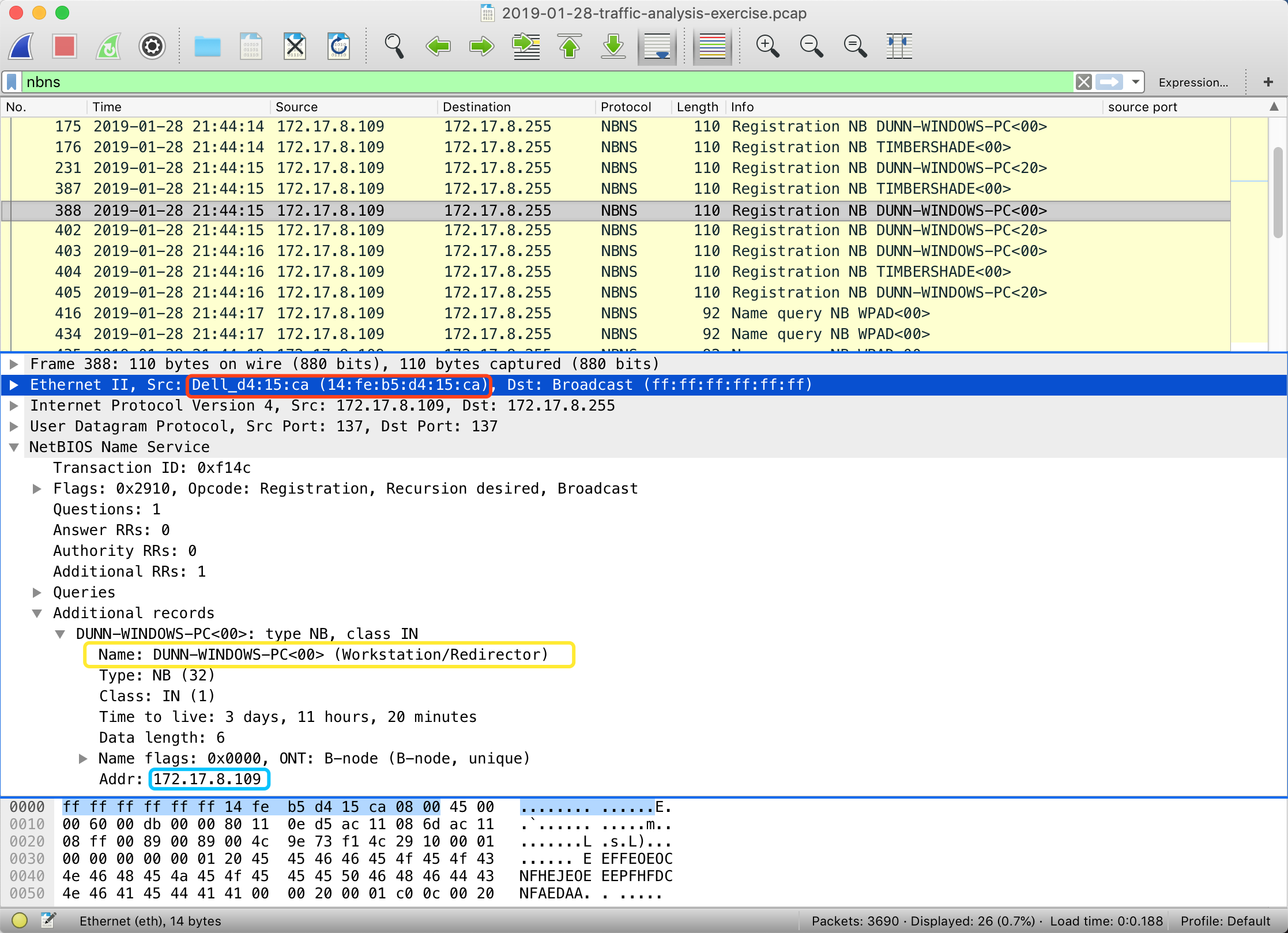
Task: Click the Expression... button
Action: click(1193, 82)
